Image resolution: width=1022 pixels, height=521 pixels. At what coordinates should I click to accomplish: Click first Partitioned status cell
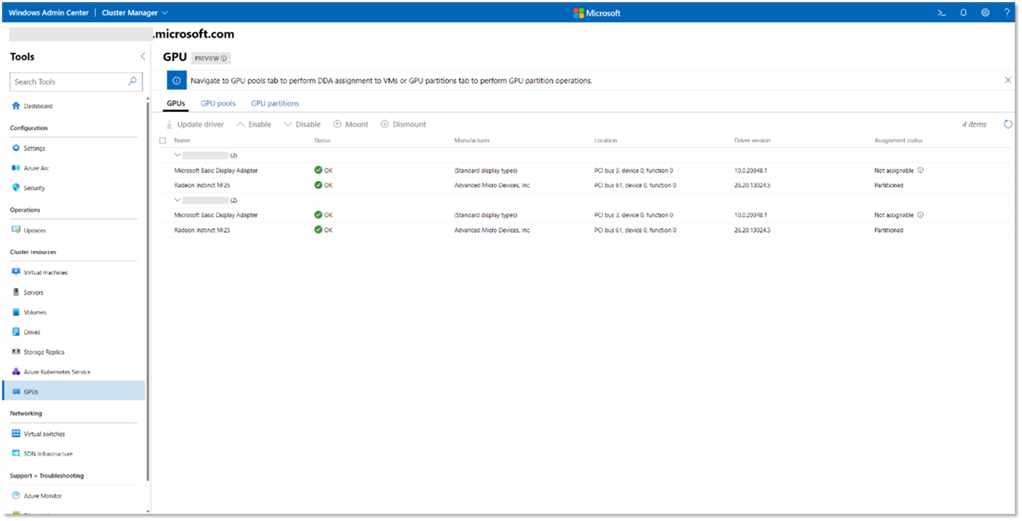pos(888,185)
